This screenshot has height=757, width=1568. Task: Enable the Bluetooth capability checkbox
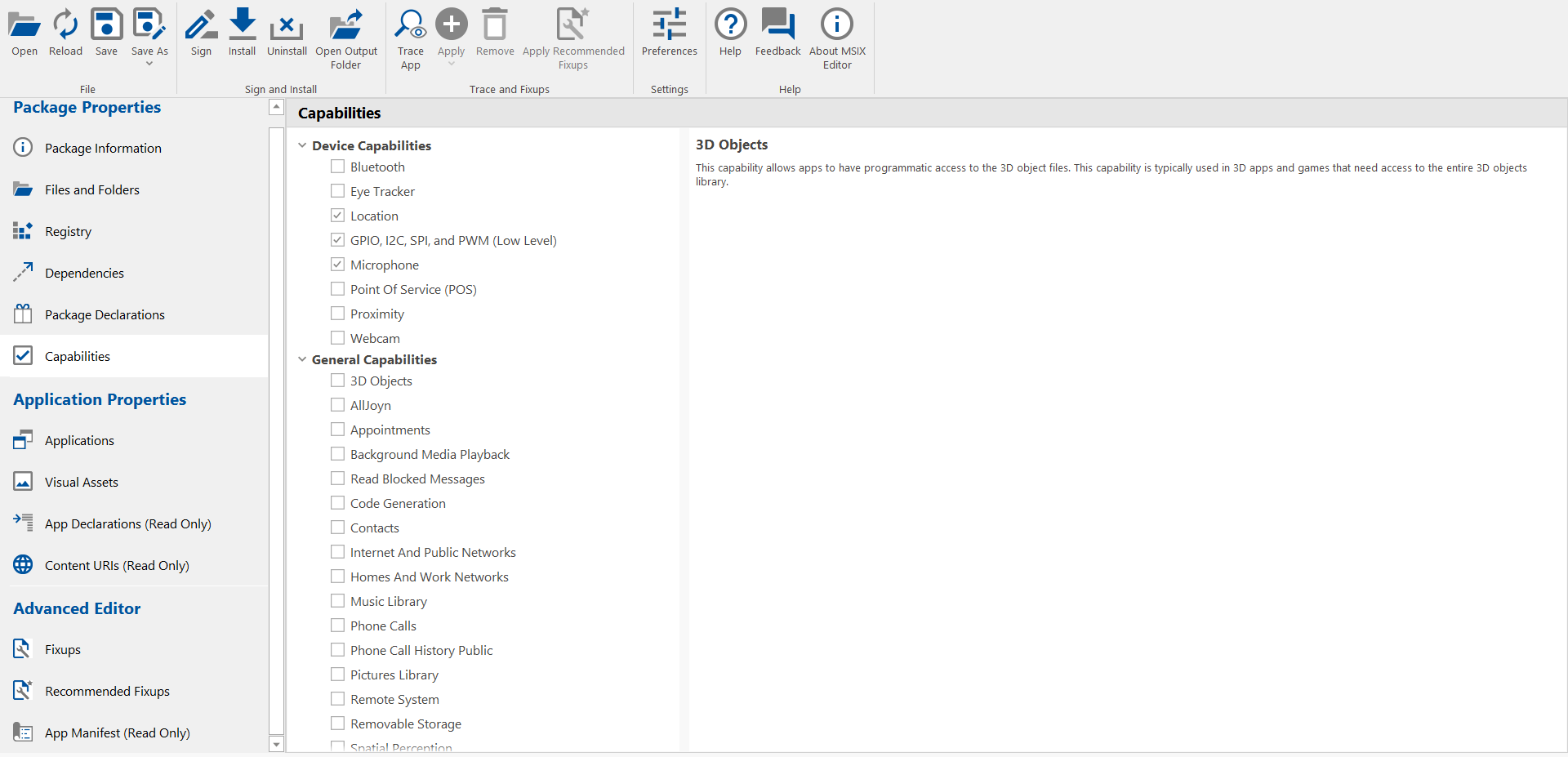(x=337, y=167)
